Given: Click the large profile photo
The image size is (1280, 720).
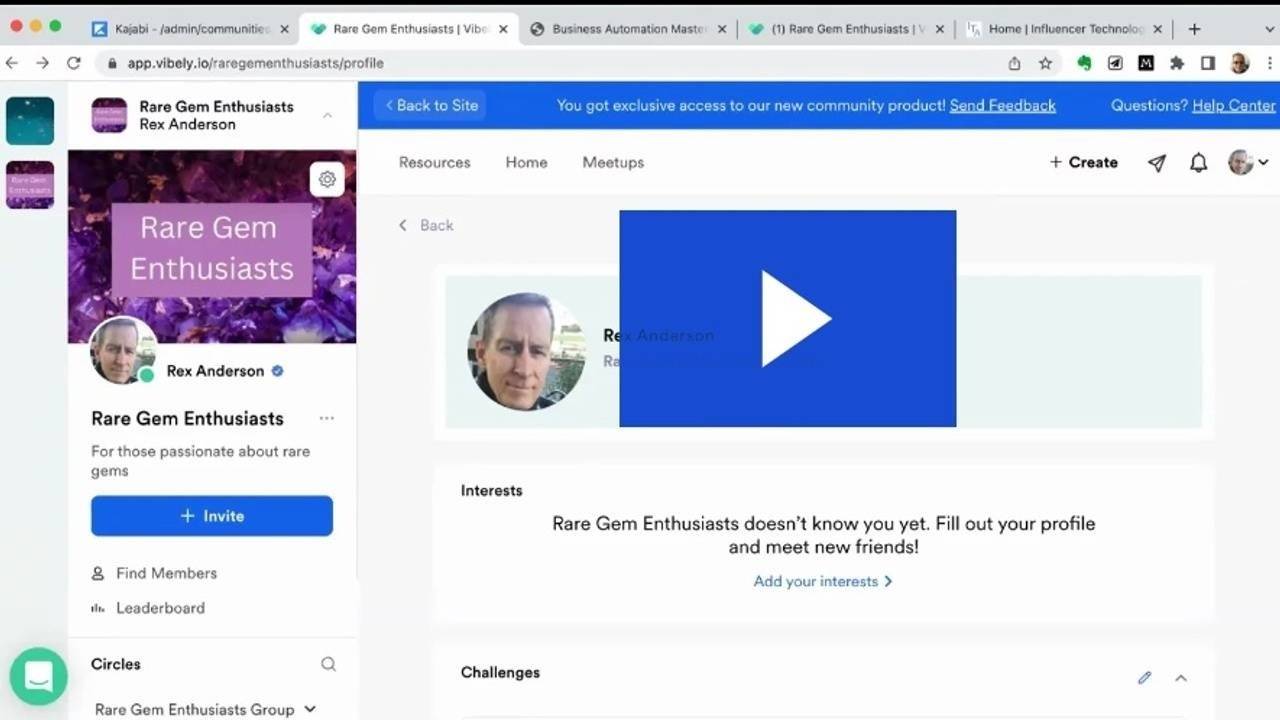Looking at the screenshot, I should click(527, 351).
